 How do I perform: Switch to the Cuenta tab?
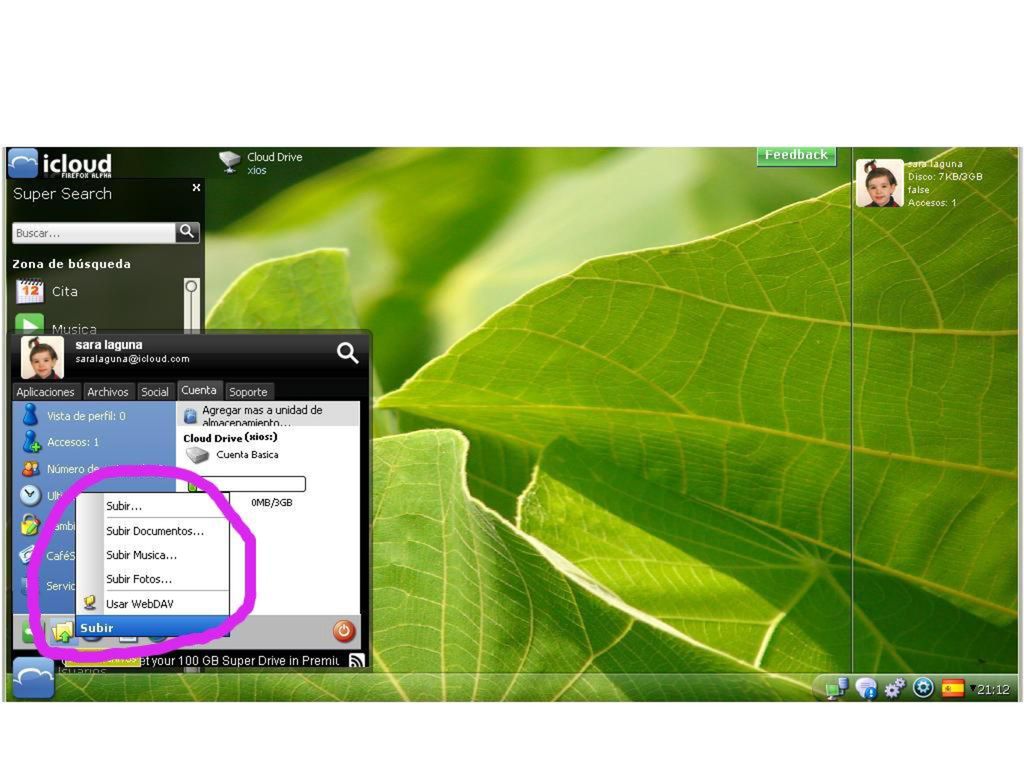click(199, 391)
